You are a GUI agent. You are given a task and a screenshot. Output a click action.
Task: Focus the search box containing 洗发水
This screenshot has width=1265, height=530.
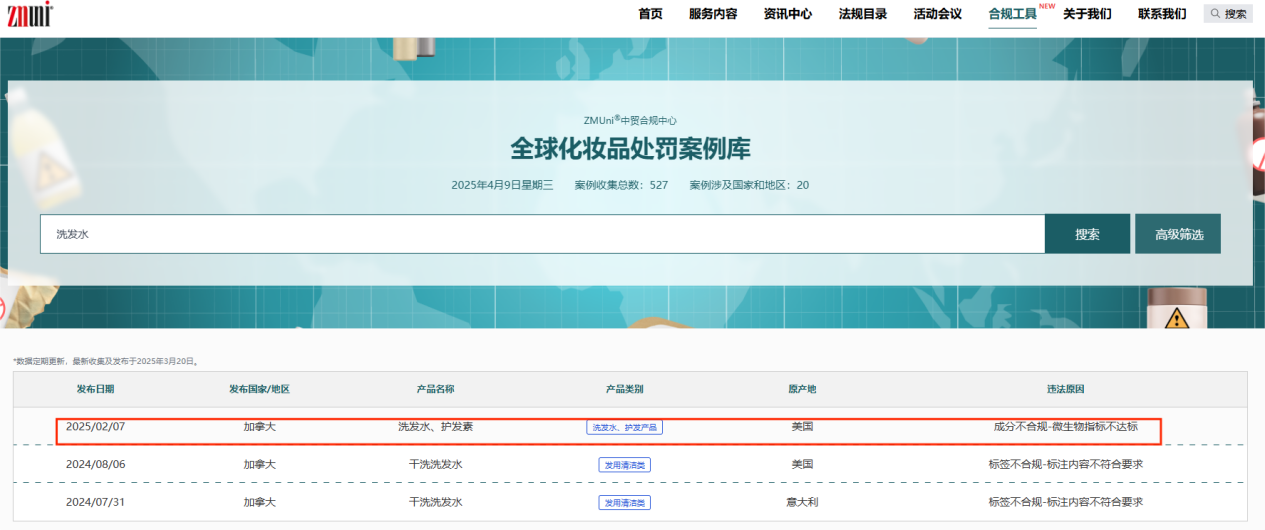click(542, 234)
